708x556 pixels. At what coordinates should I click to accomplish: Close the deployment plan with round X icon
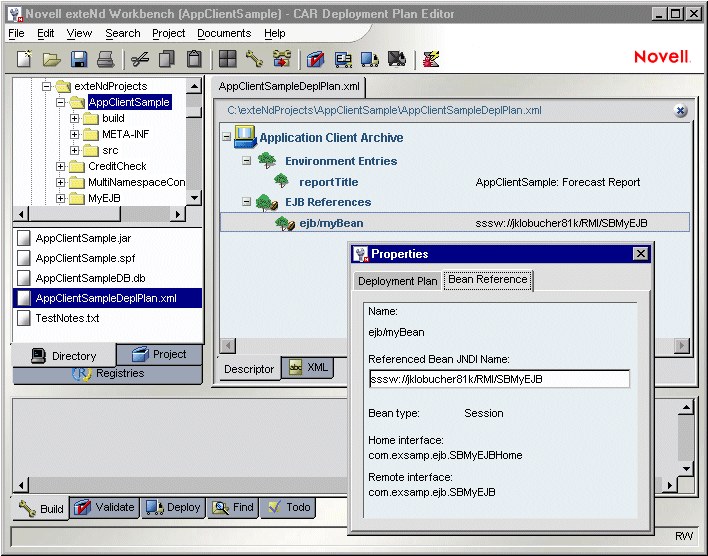coord(680,110)
